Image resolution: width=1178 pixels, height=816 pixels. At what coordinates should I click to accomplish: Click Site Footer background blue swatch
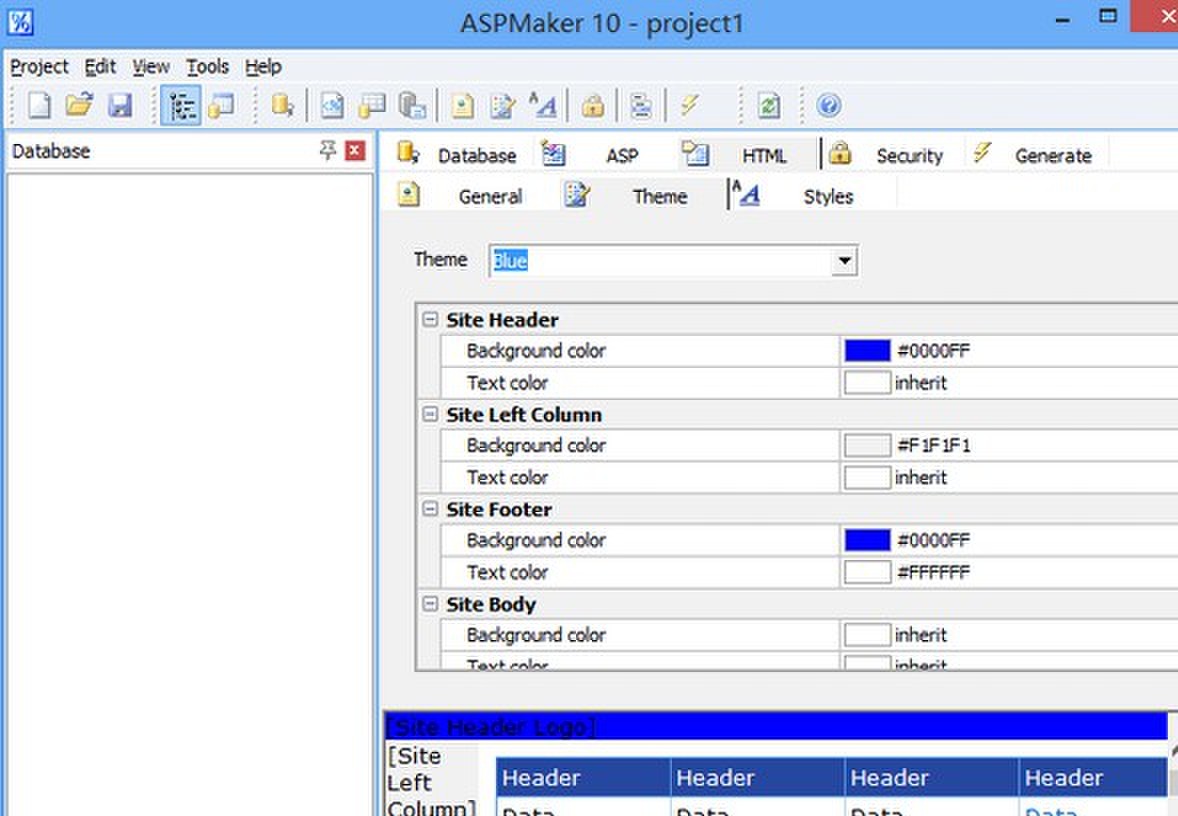tap(867, 540)
